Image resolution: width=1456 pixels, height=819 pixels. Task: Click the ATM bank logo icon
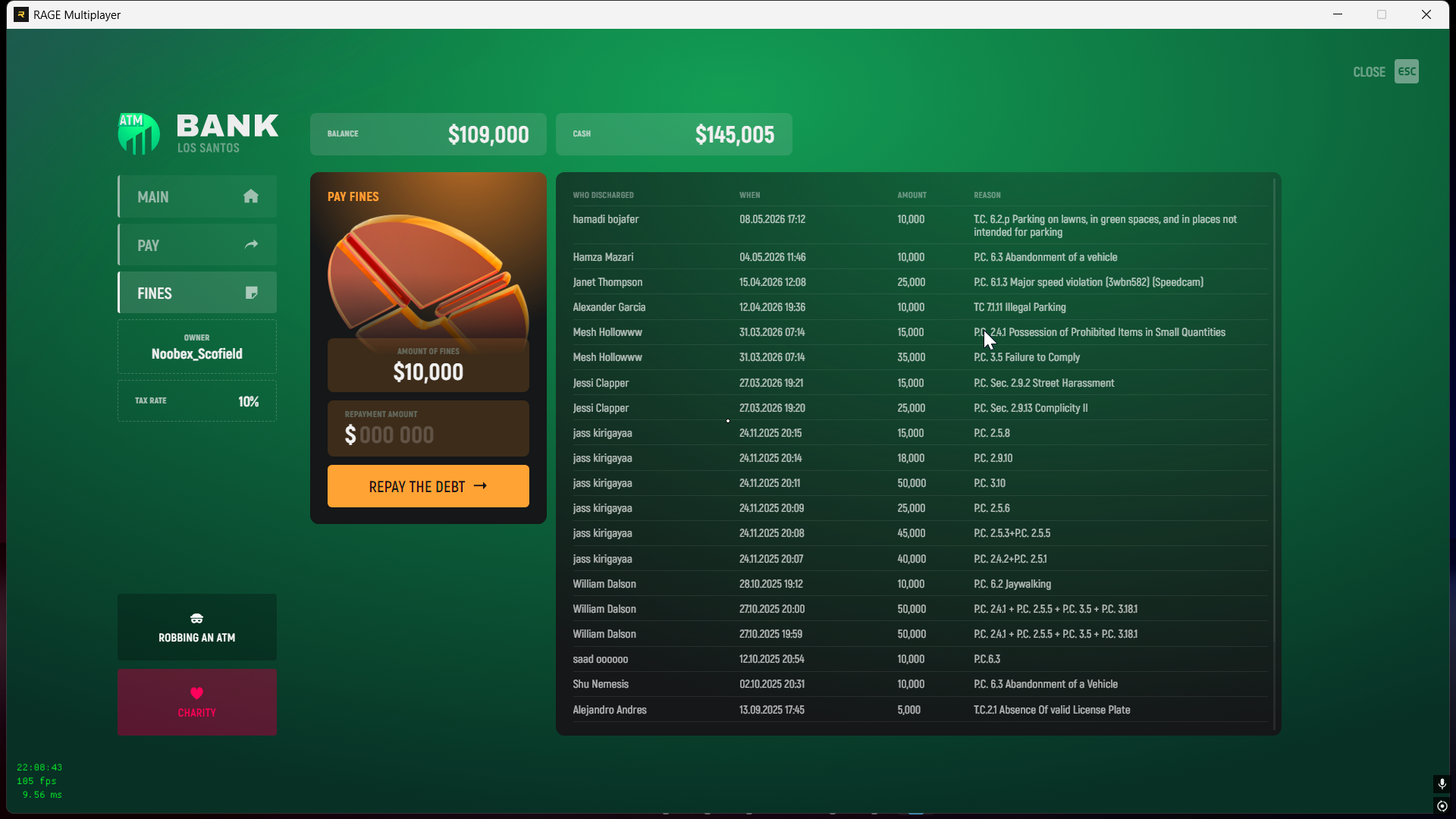(139, 133)
